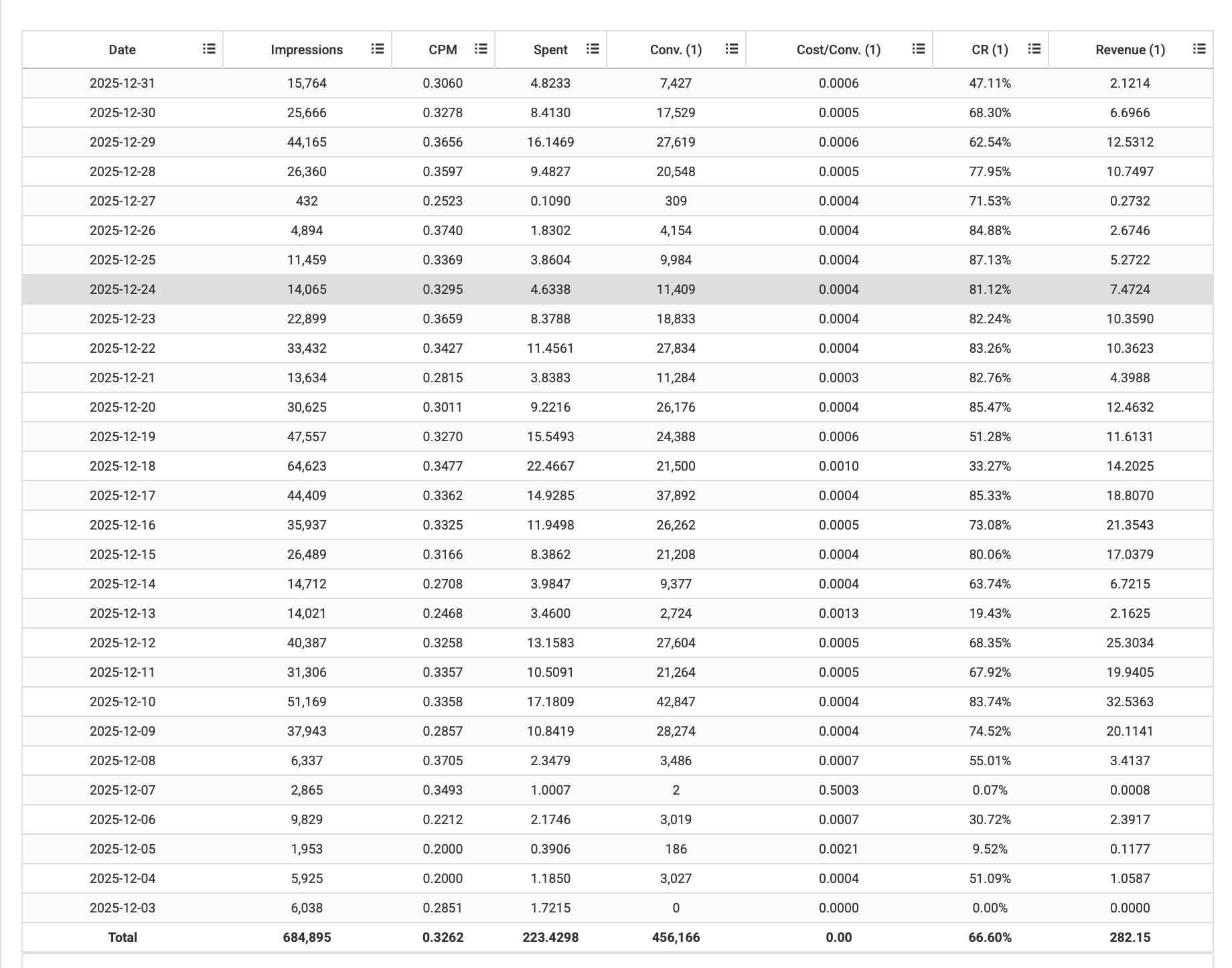Sort by the Impressions column header
Viewport: 1232px width, 968px height.
(307, 50)
